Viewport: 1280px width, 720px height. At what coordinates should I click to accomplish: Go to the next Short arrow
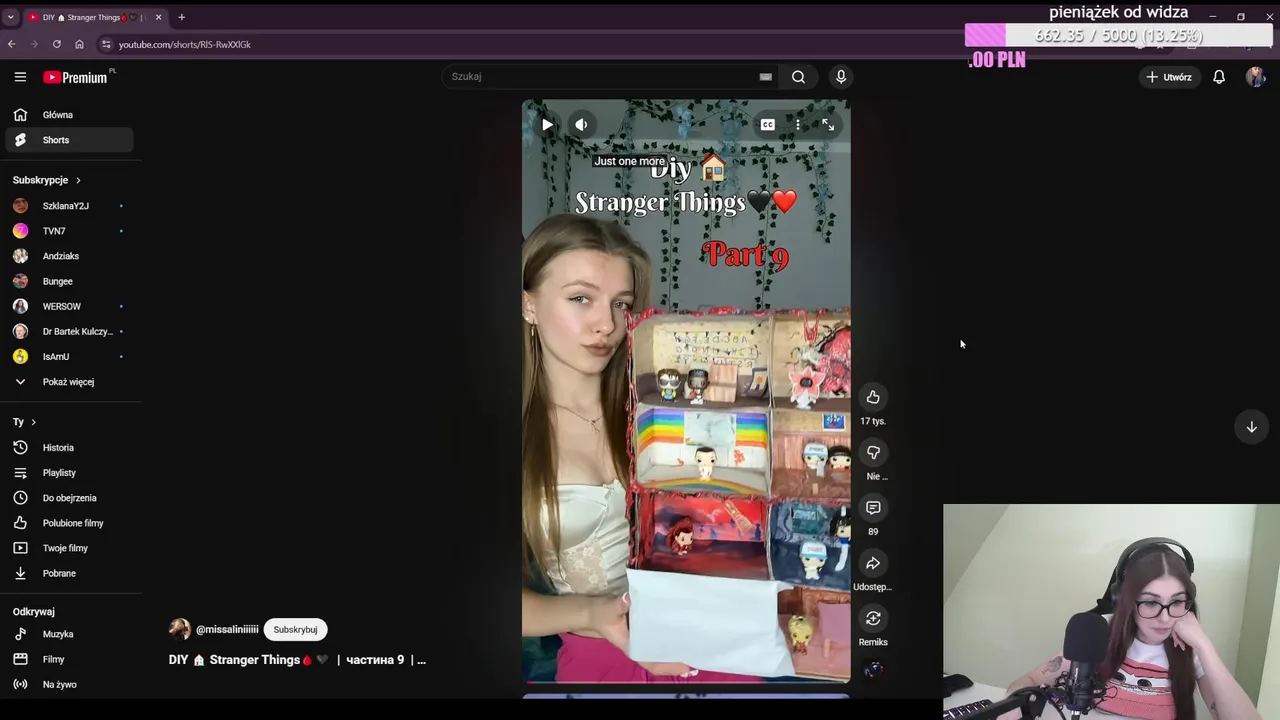pyautogui.click(x=1251, y=427)
